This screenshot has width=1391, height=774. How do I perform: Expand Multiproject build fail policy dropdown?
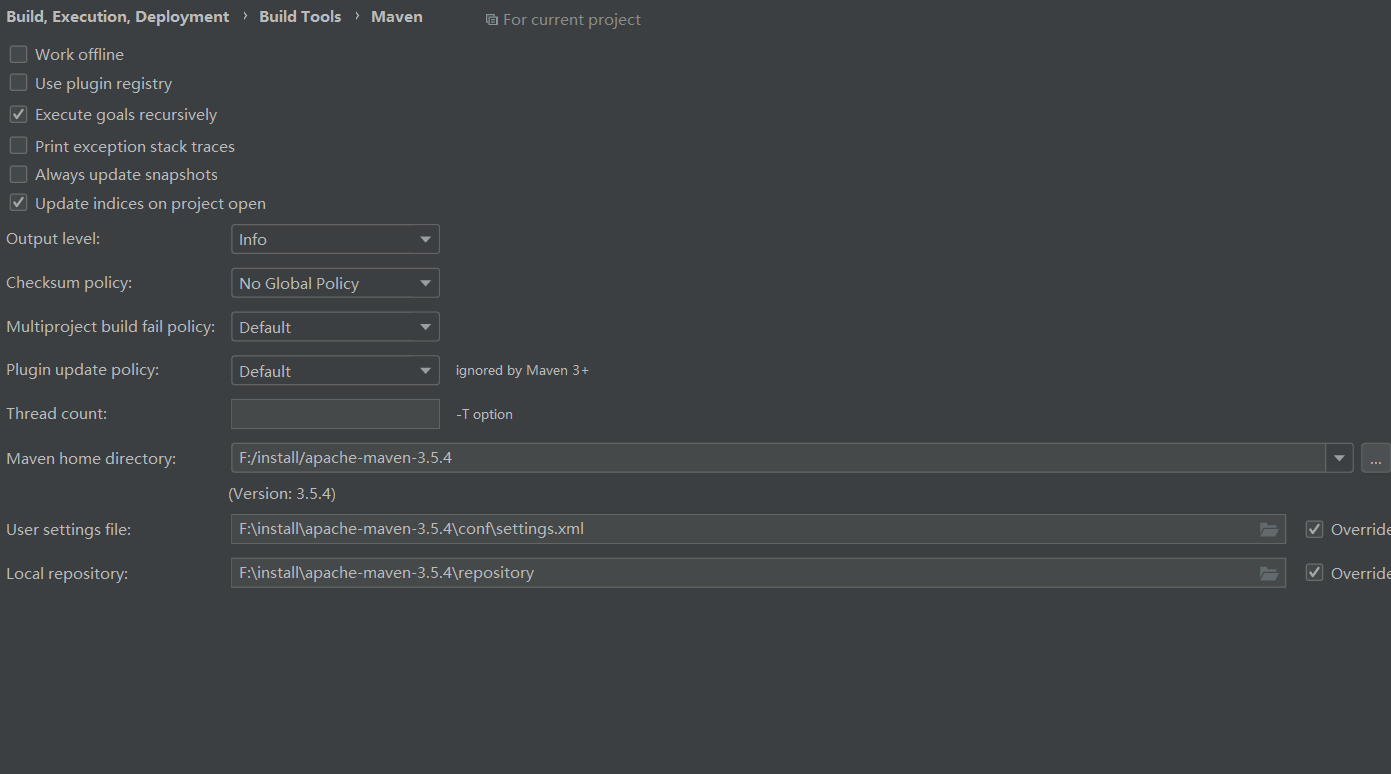(335, 327)
